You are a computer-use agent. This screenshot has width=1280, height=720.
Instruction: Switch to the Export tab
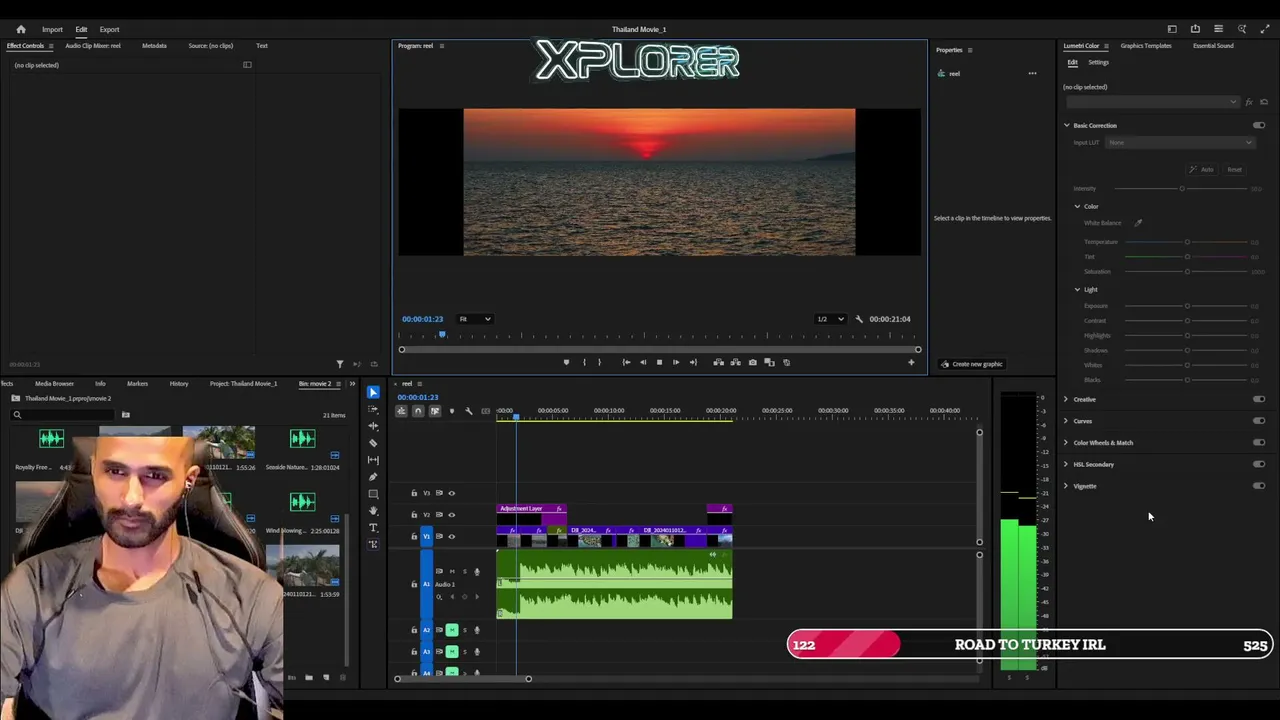pyautogui.click(x=109, y=29)
